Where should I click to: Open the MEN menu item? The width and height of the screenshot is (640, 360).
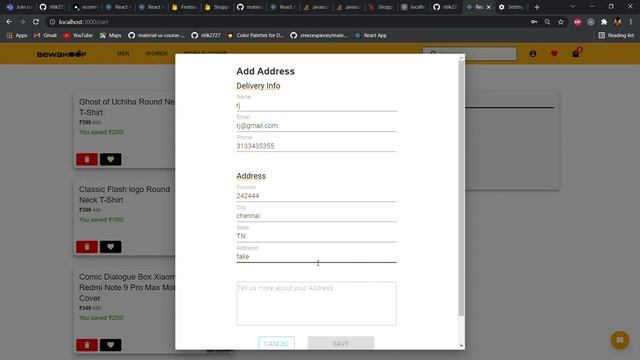(x=123, y=53)
